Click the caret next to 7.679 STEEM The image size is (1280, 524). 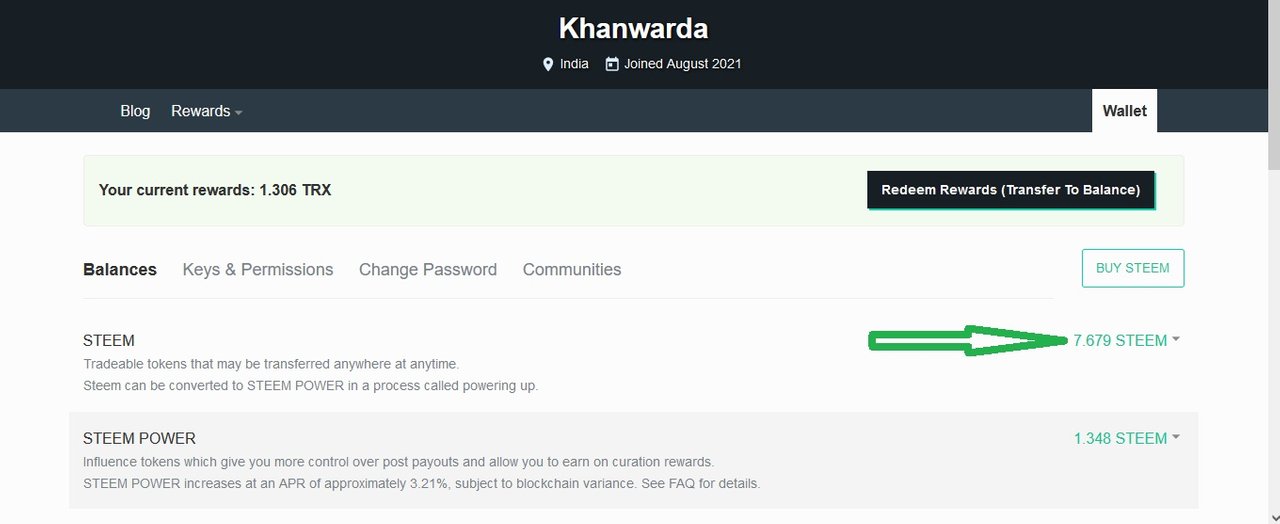point(1176,340)
